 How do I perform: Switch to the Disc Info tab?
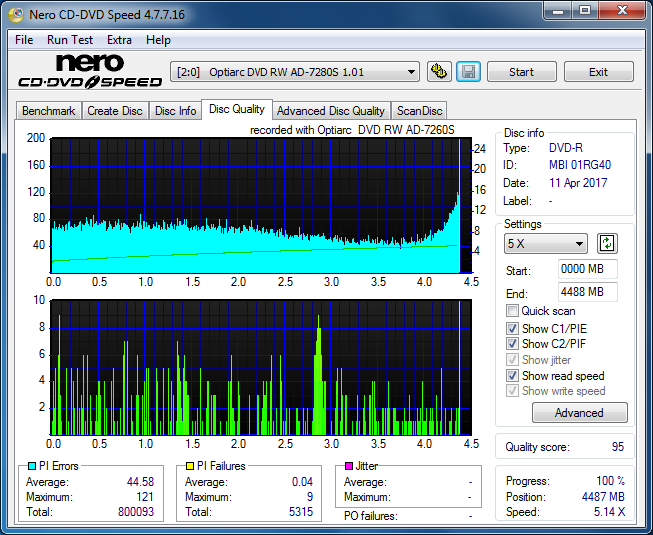point(175,111)
